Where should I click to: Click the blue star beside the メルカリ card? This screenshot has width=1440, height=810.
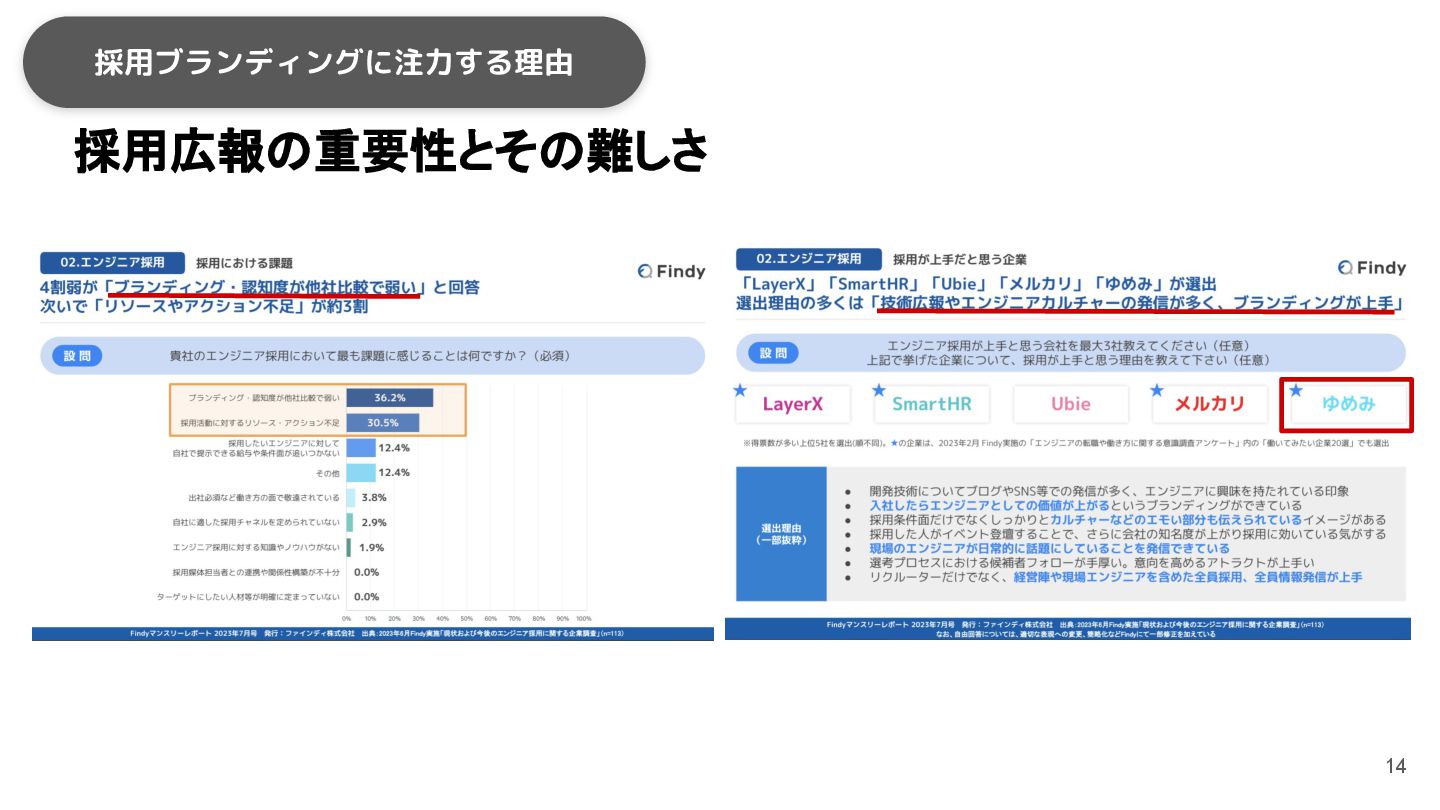[x=1157, y=390]
